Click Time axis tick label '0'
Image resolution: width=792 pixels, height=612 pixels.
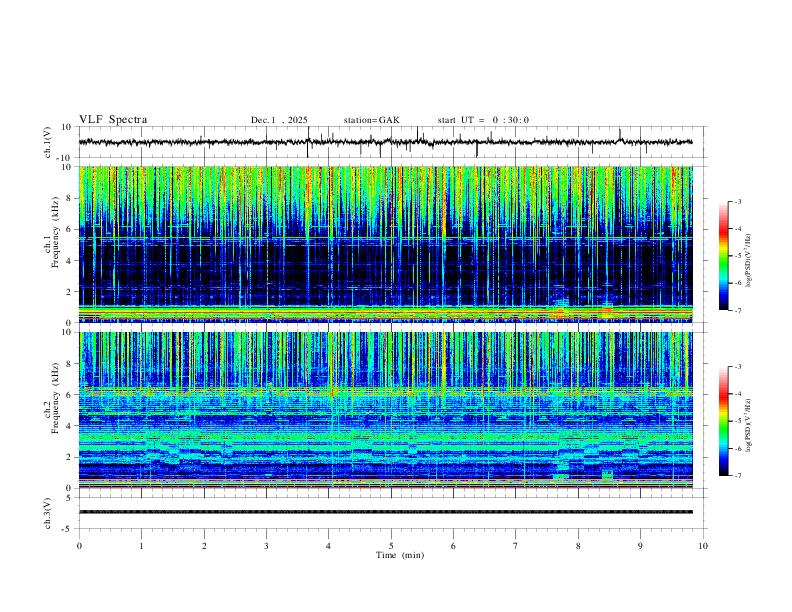tap(79, 546)
